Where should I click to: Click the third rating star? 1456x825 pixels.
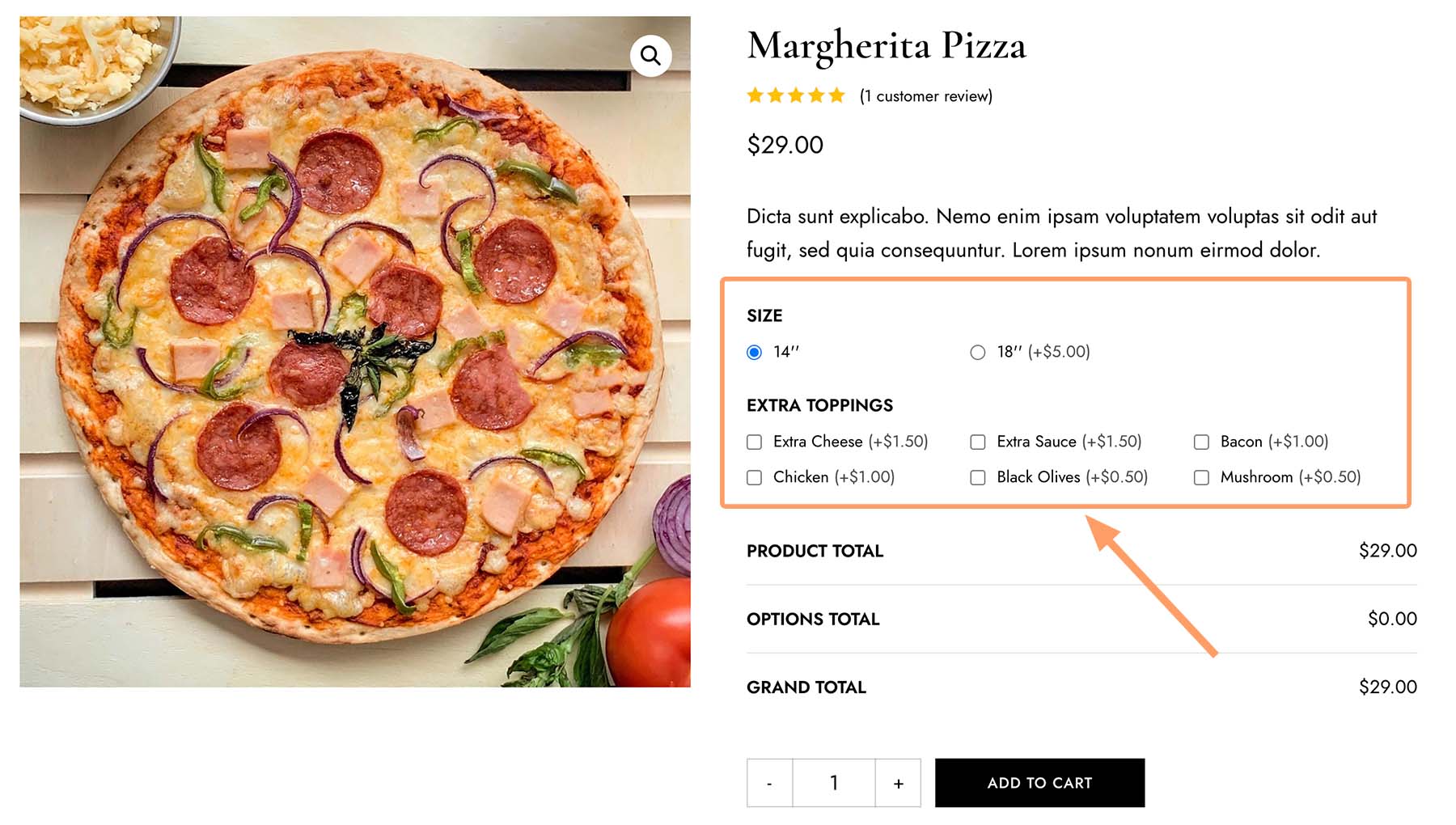pyautogui.click(x=796, y=95)
